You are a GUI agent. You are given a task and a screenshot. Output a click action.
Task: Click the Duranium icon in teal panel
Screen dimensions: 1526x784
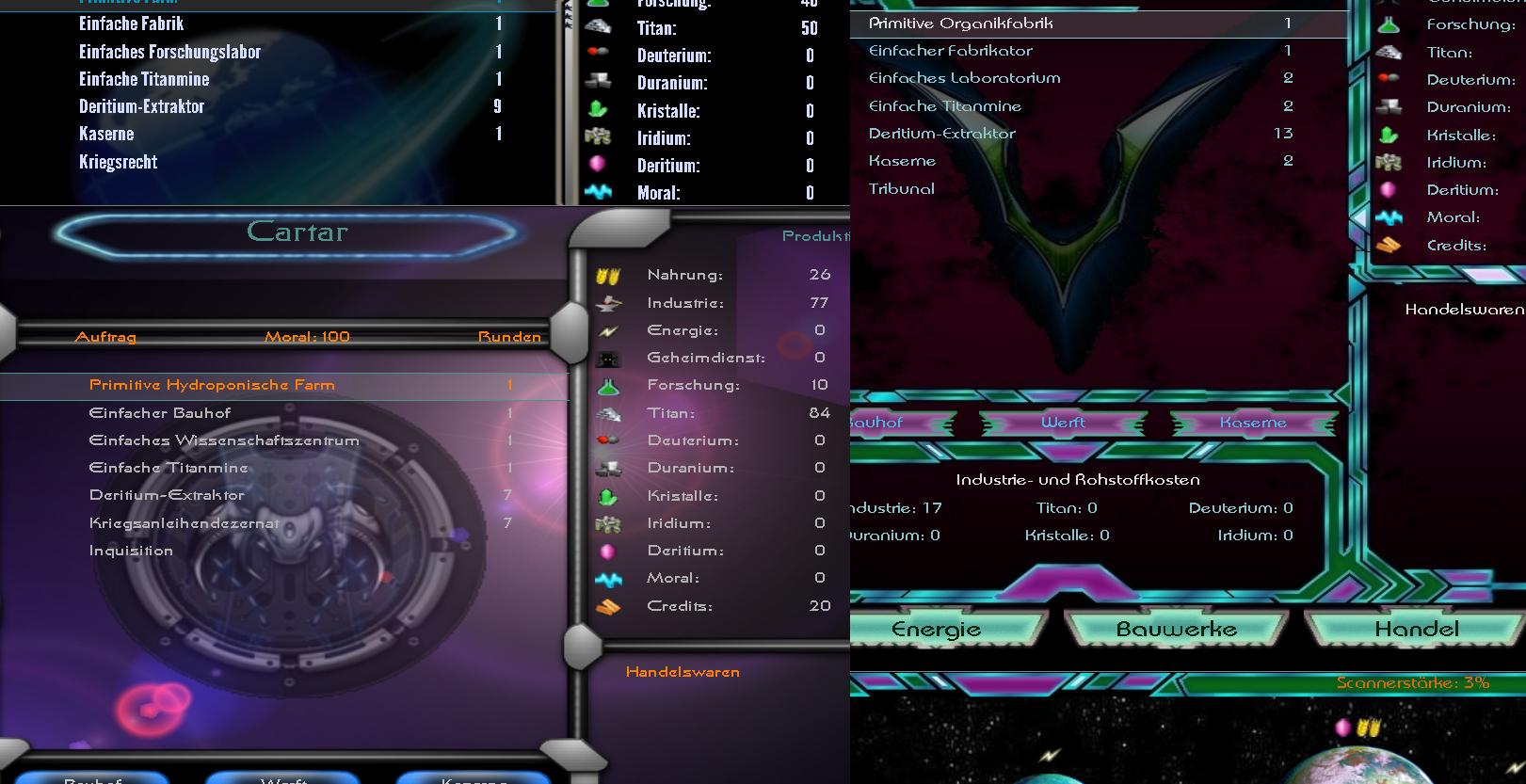[x=1389, y=107]
